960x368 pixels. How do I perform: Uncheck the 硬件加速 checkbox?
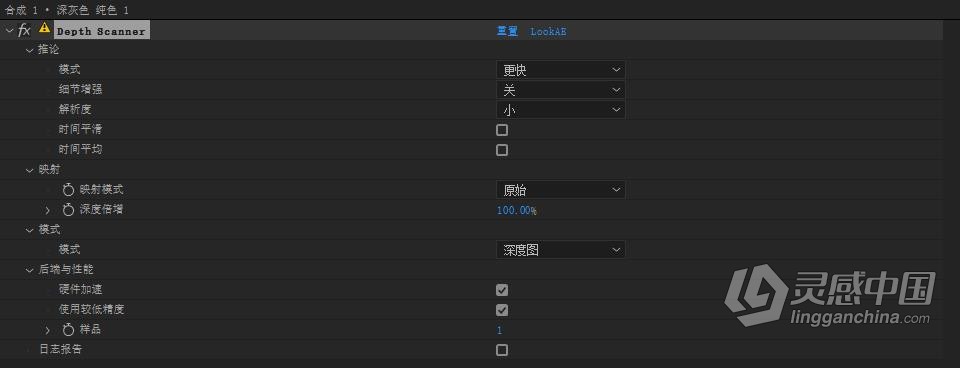(x=502, y=290)
